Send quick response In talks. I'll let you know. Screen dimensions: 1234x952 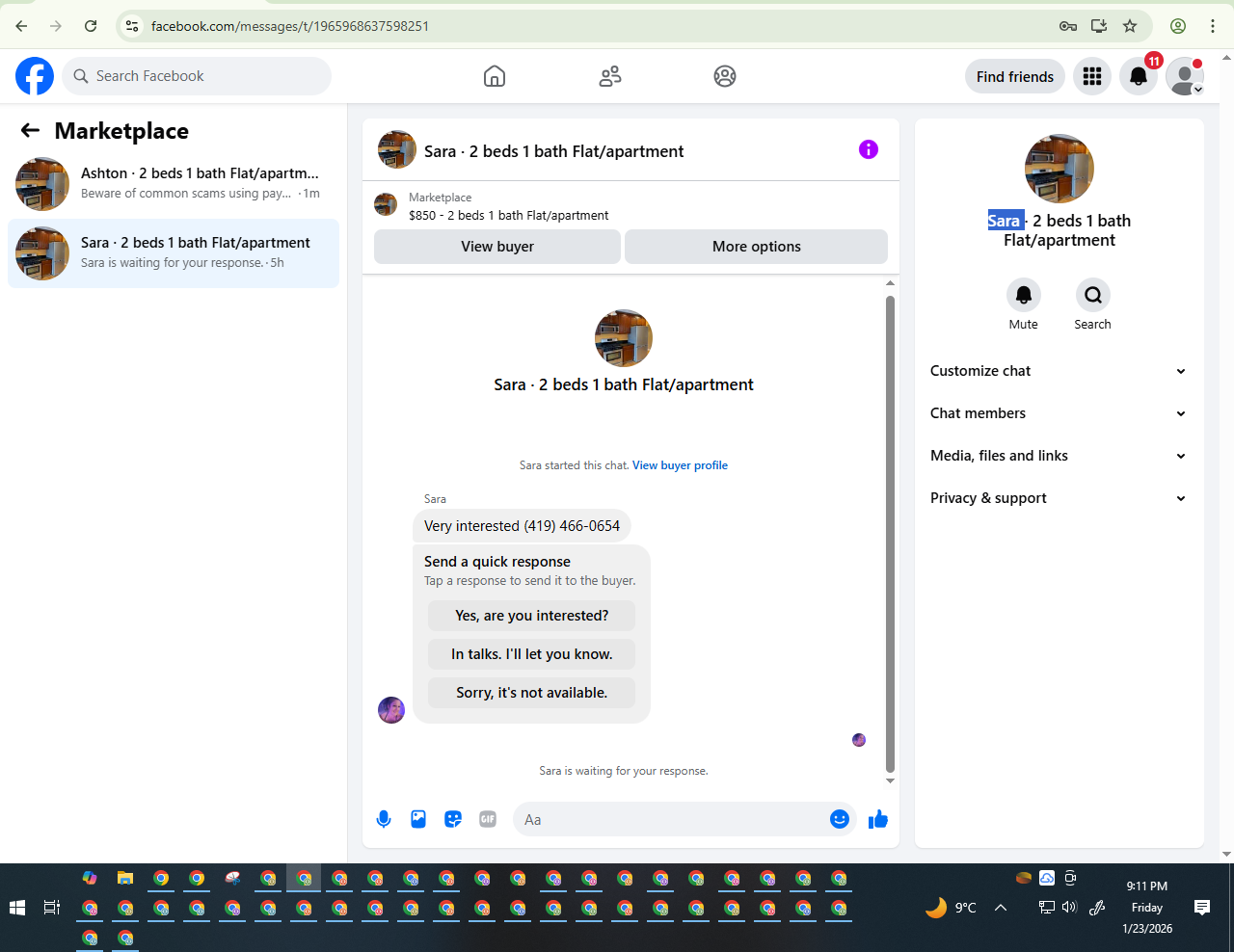pos(532,654)
